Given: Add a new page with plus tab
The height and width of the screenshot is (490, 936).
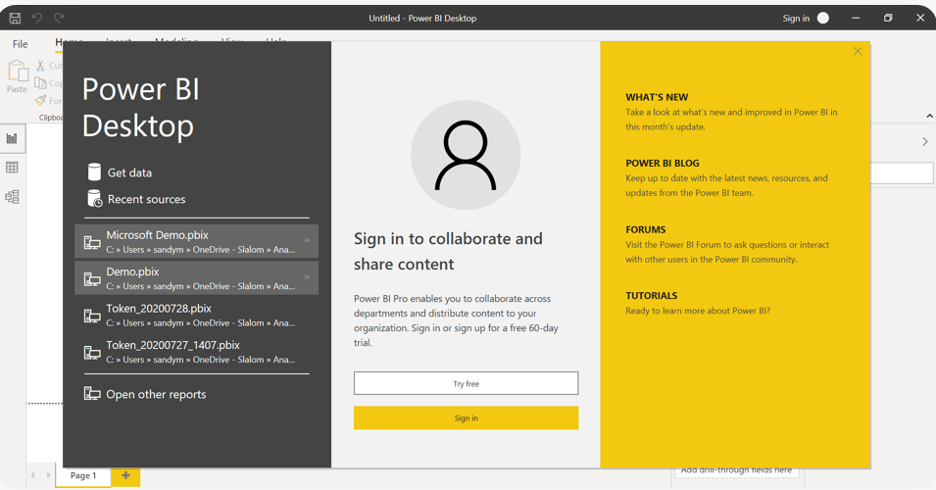Looking at the screenshot, I should [126, 476].
